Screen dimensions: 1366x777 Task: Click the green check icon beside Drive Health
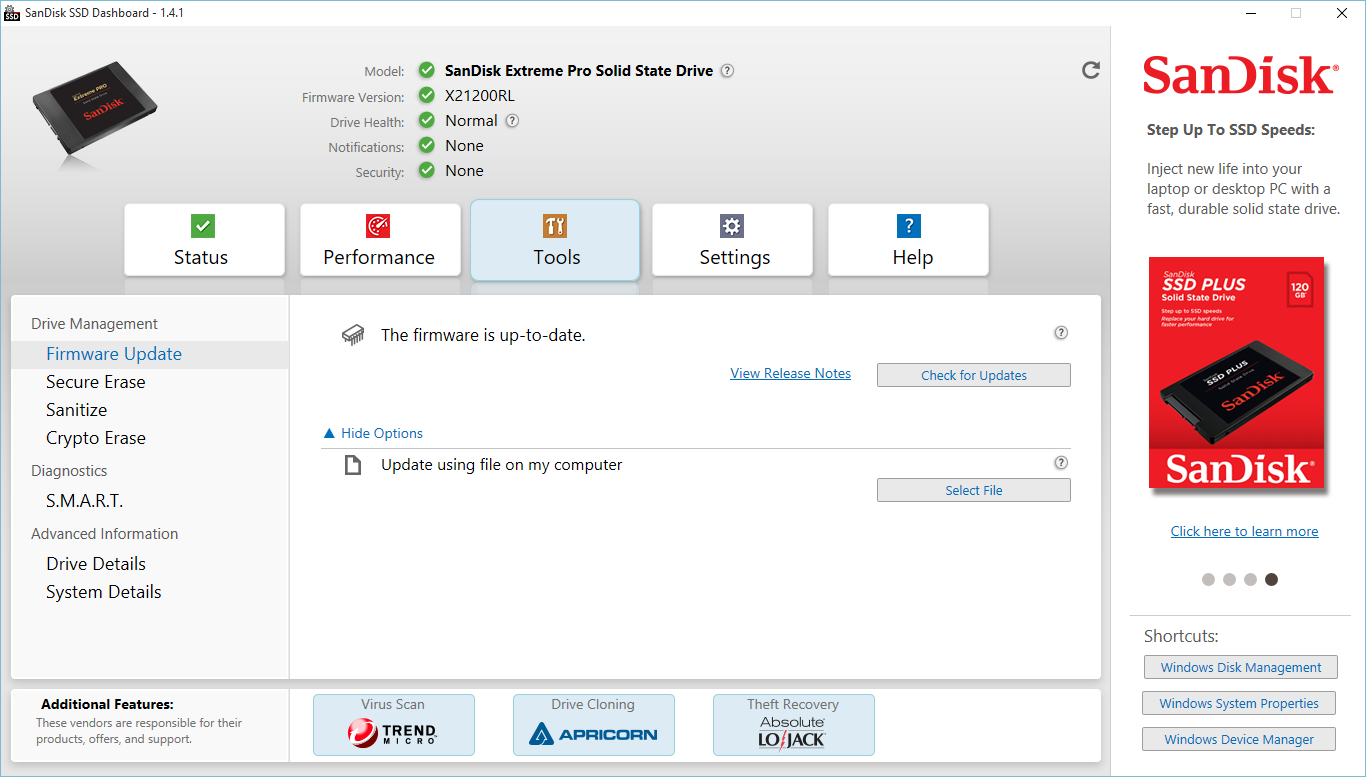(x=427, y=121)
